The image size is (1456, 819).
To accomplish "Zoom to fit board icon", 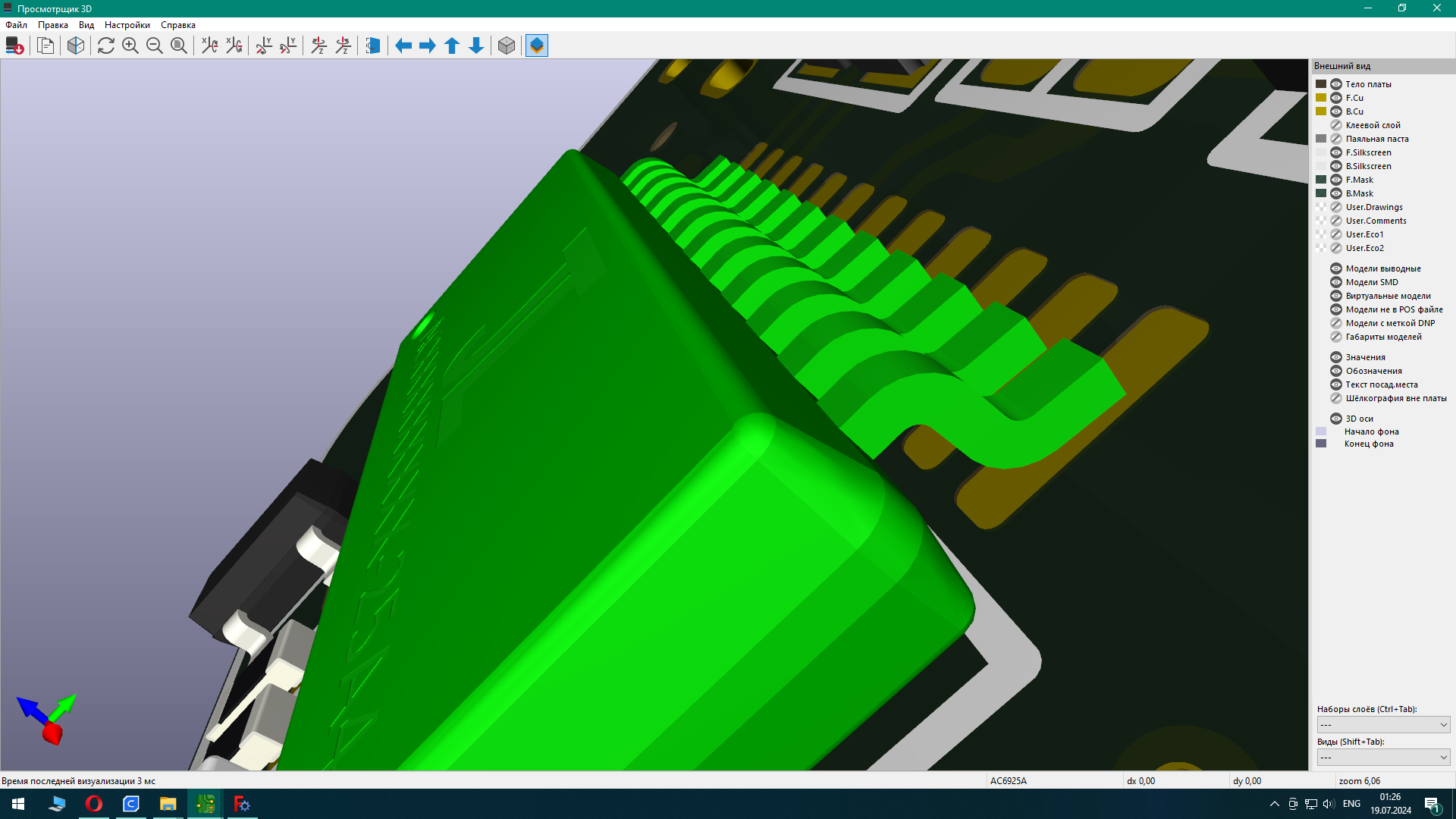I will coord(179,45).
